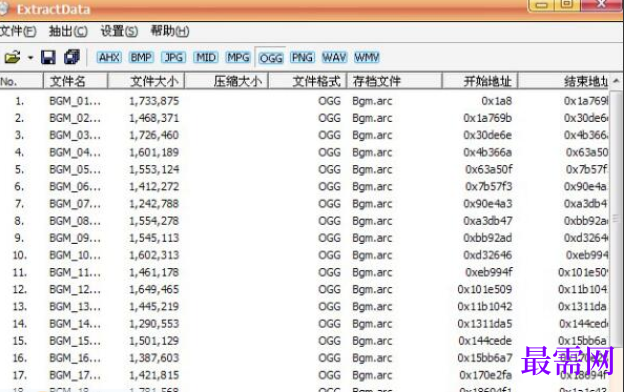This screenshot has width=633, height=392.
Task: Toggle the OGG format filter
Action: point(270,58)
